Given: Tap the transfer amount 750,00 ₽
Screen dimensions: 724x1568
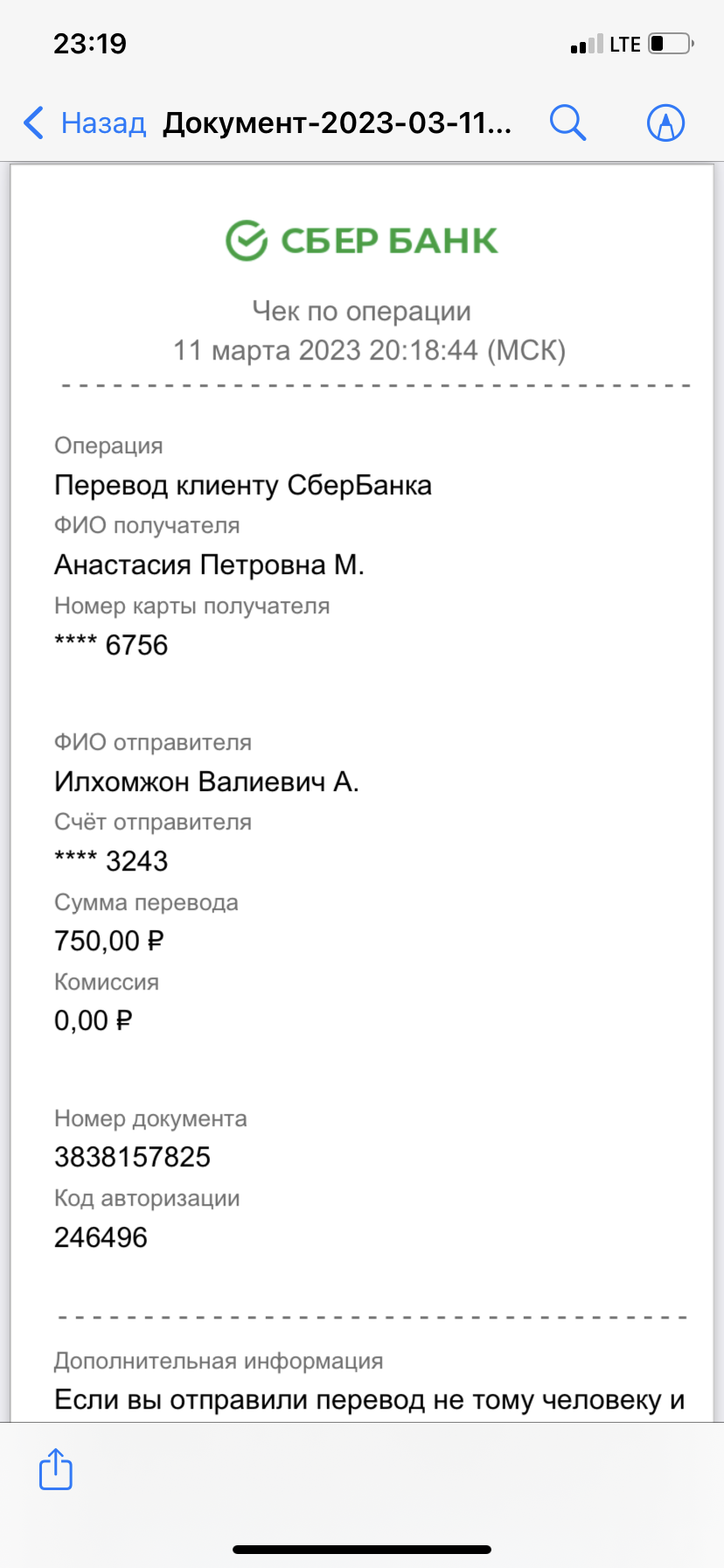Looking at the screenshot, I should pyautogui.click(x=109, y=941).
